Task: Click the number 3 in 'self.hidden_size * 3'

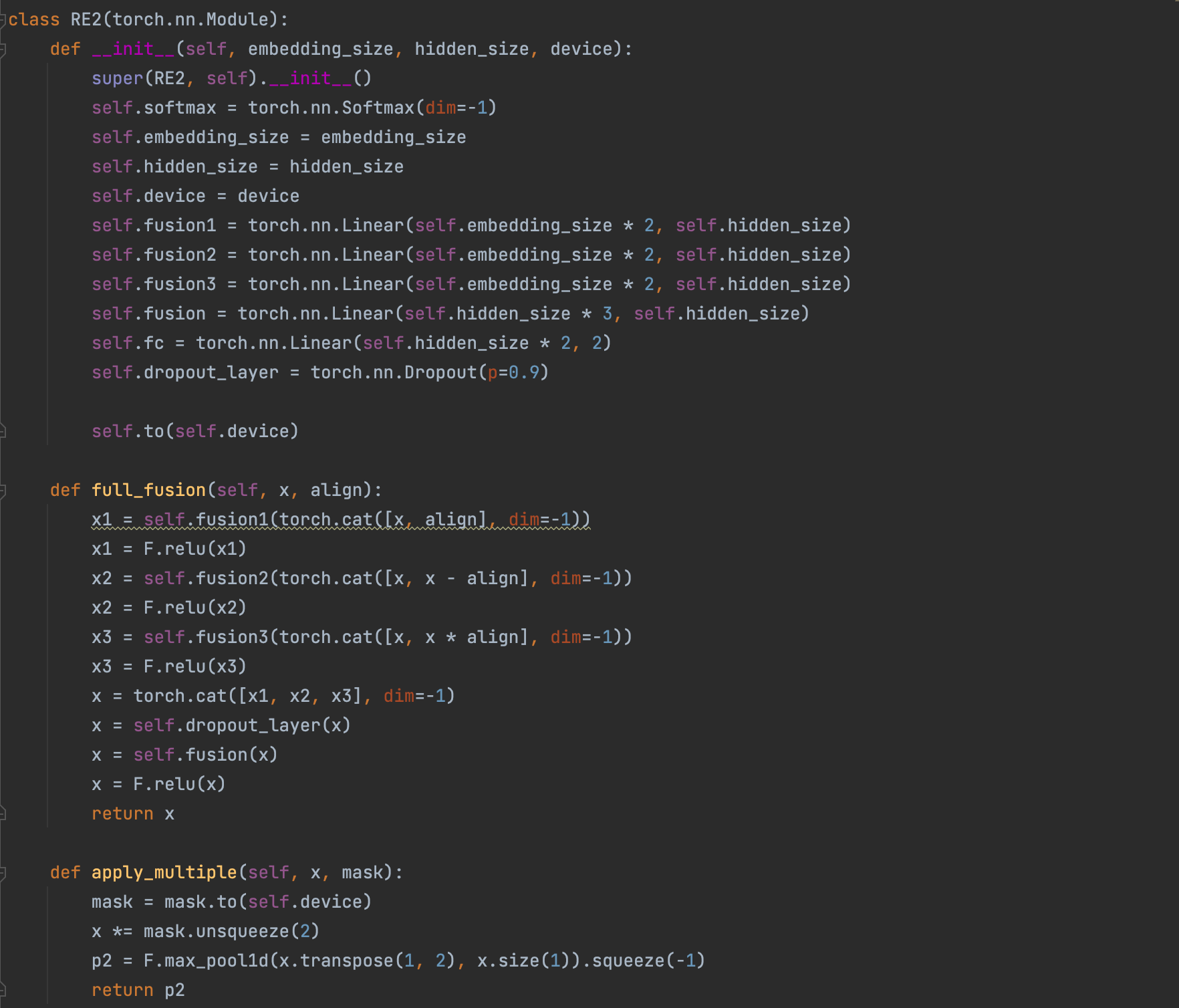Action: (x=608, y=313)
